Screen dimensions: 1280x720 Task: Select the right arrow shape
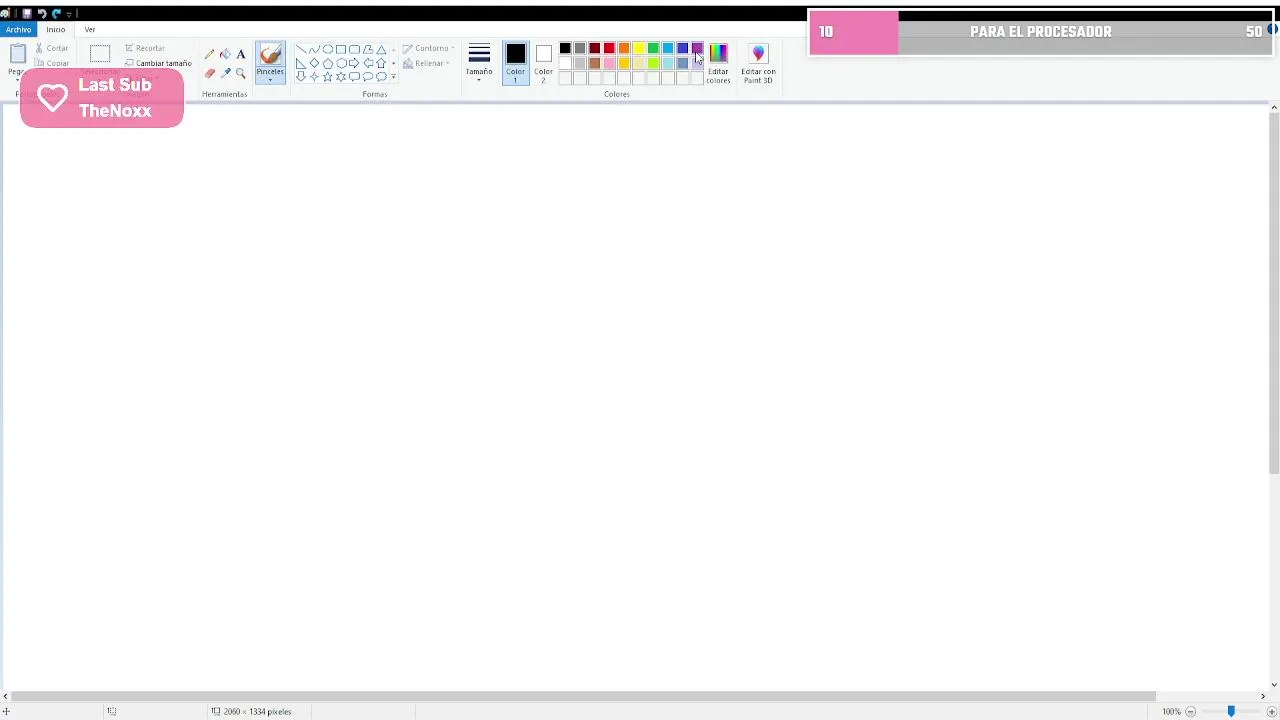pos(354,63)
